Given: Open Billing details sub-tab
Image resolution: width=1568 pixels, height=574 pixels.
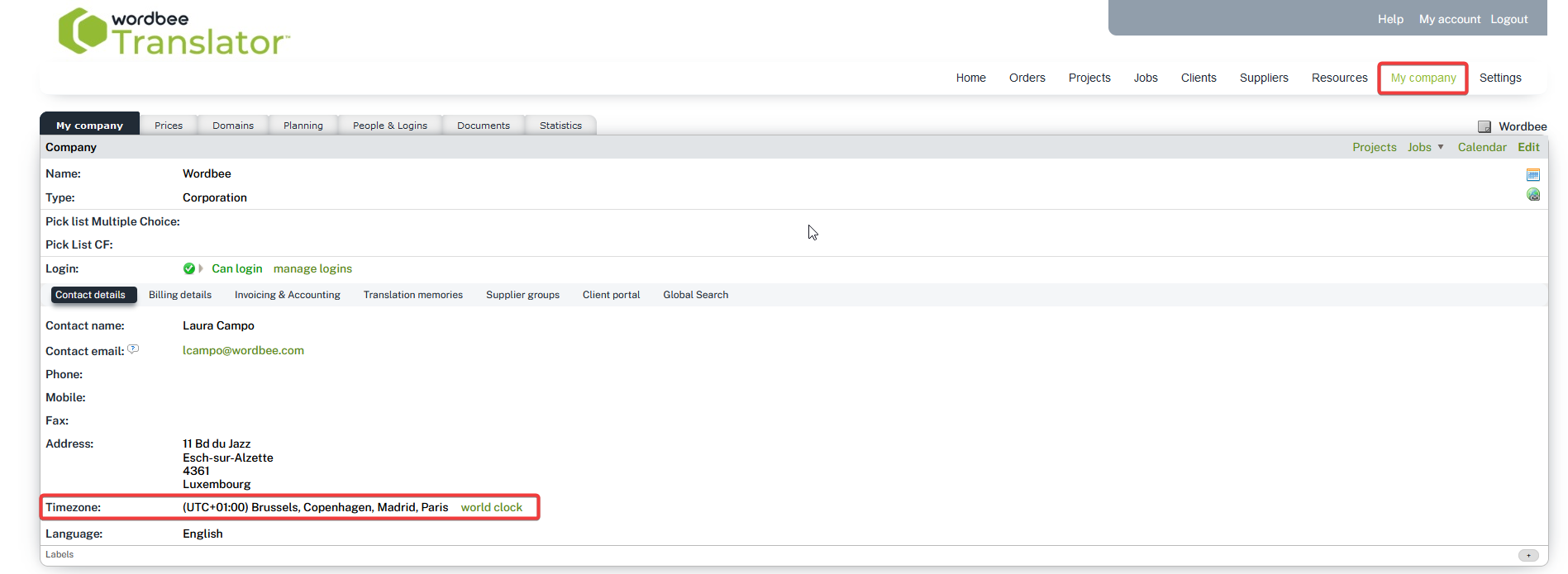Looking at the screenshot, I should tap(179, 295).
